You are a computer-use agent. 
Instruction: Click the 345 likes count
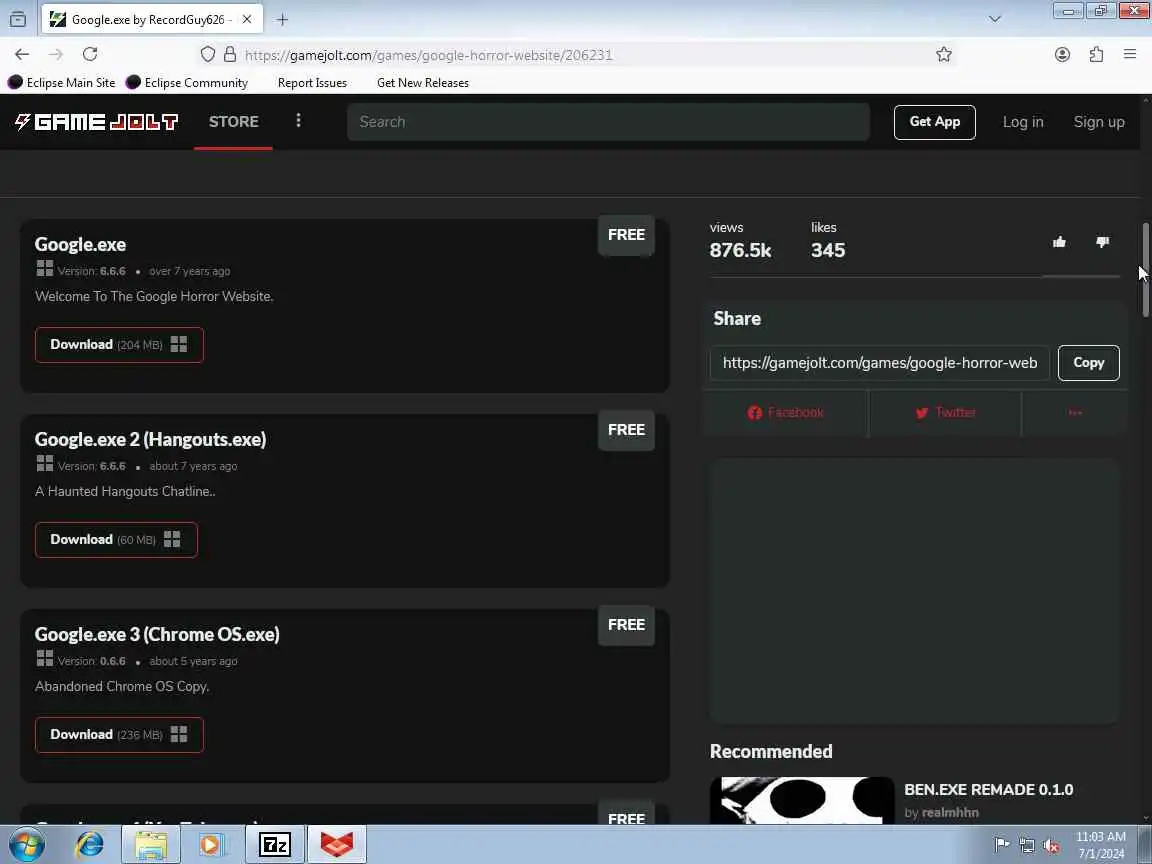[x=828, y=251]
